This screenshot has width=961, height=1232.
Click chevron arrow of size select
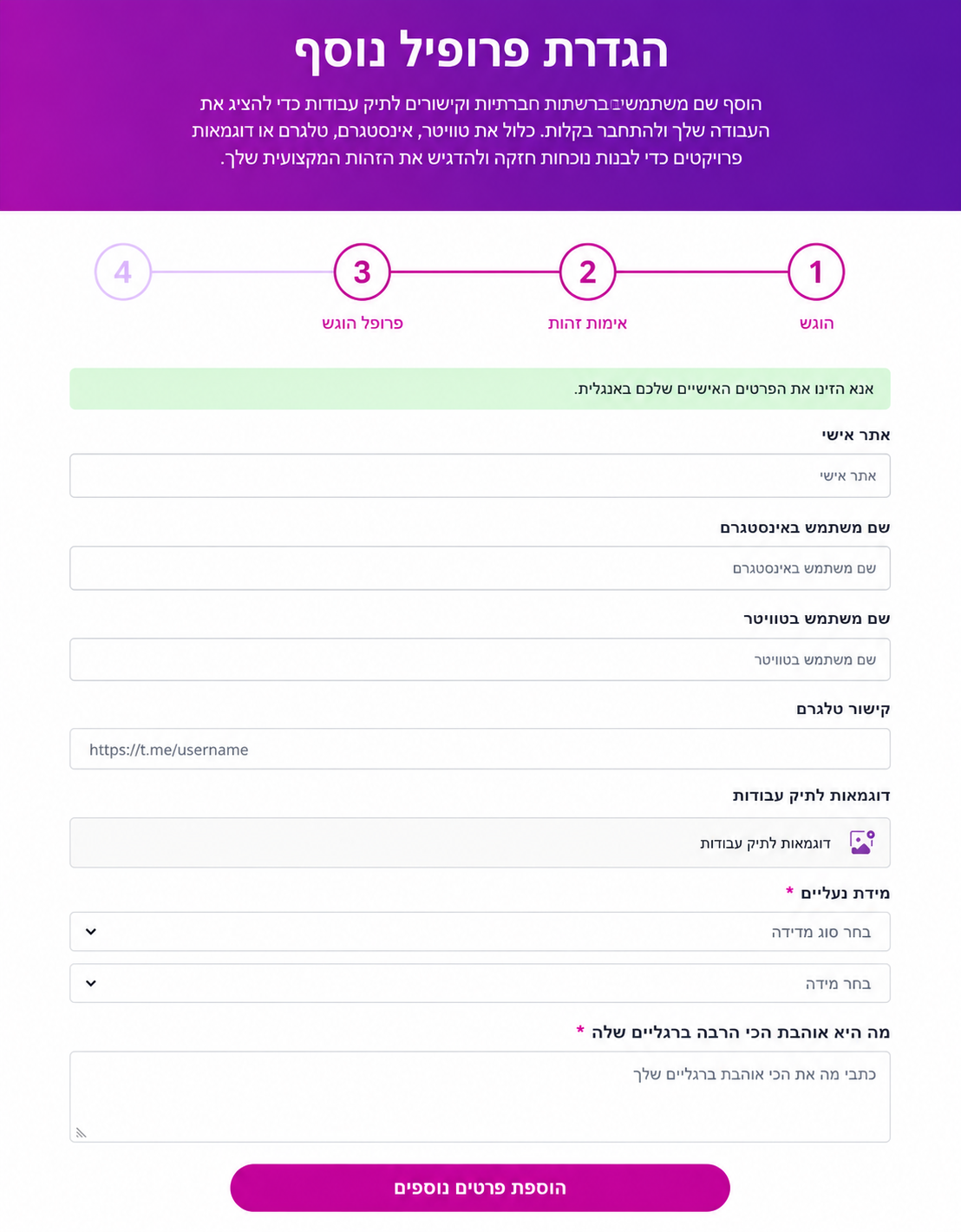91,983
